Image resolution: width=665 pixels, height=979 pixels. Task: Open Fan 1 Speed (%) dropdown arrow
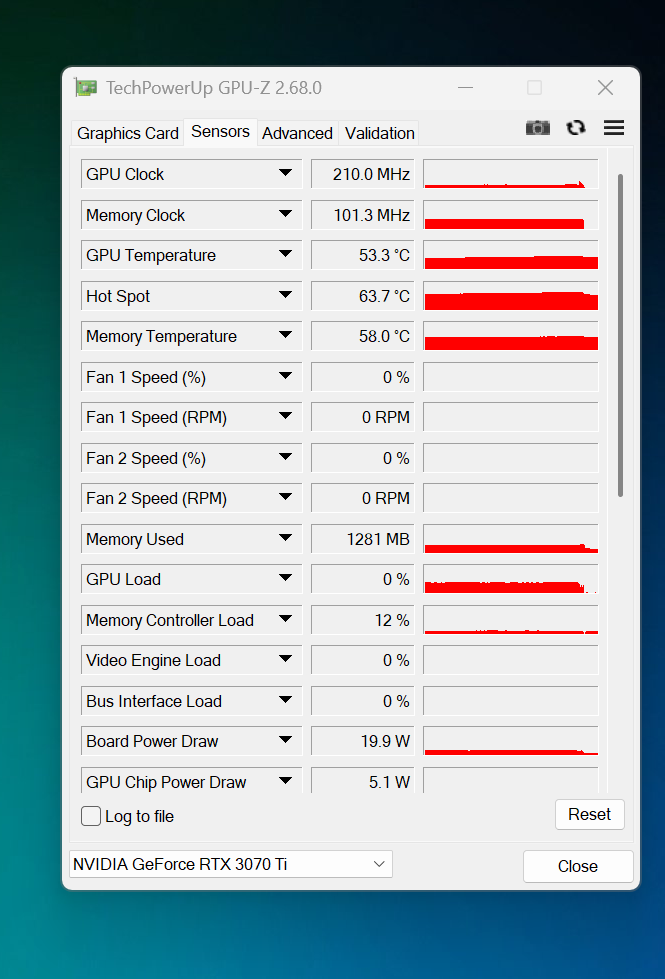(x=285, y=377)
